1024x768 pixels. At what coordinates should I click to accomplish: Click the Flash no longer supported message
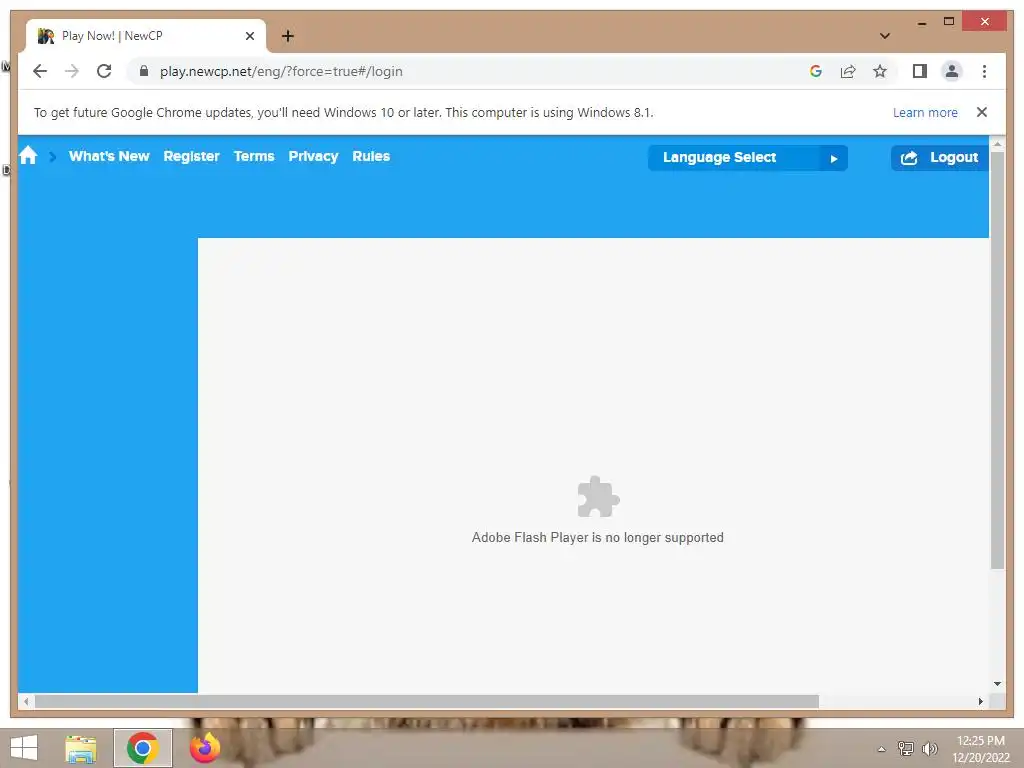598,537
